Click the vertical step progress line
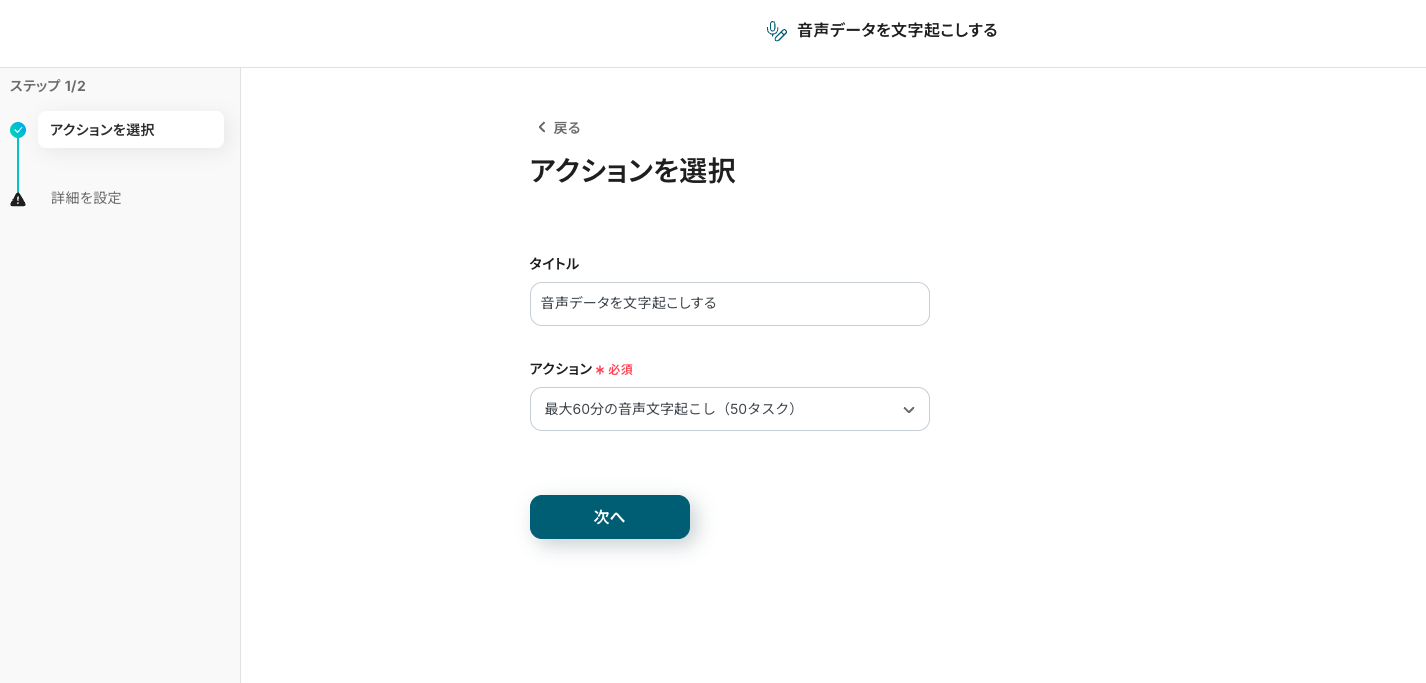The width and height of the screenshot is (1426, 683). click(18, 165)
